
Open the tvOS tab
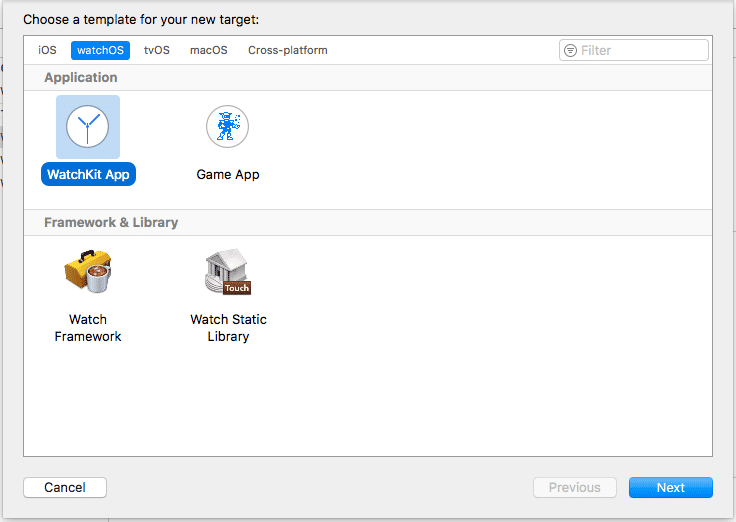[x=157, y=50]
